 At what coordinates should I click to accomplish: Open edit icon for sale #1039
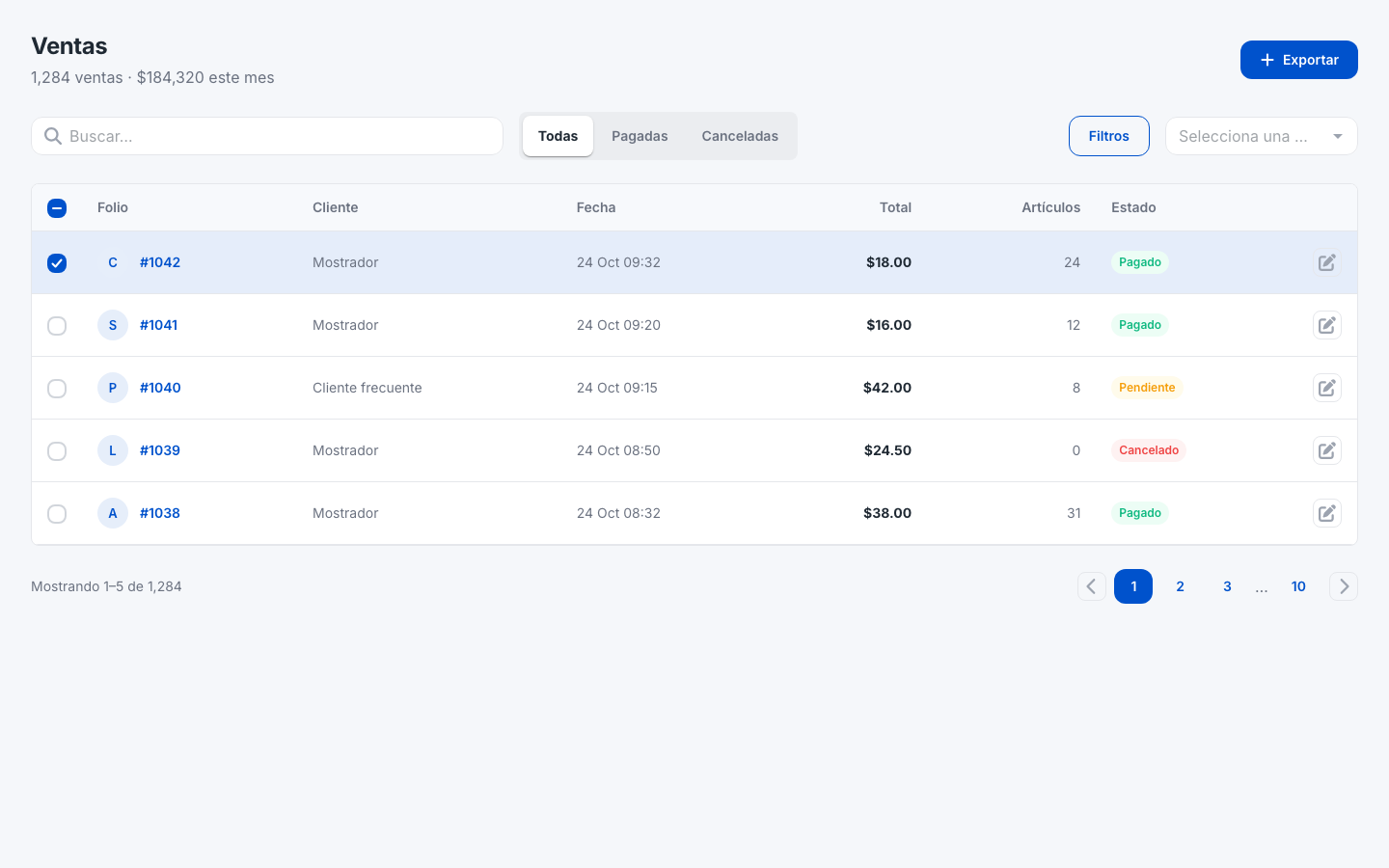click(1327, 450)
